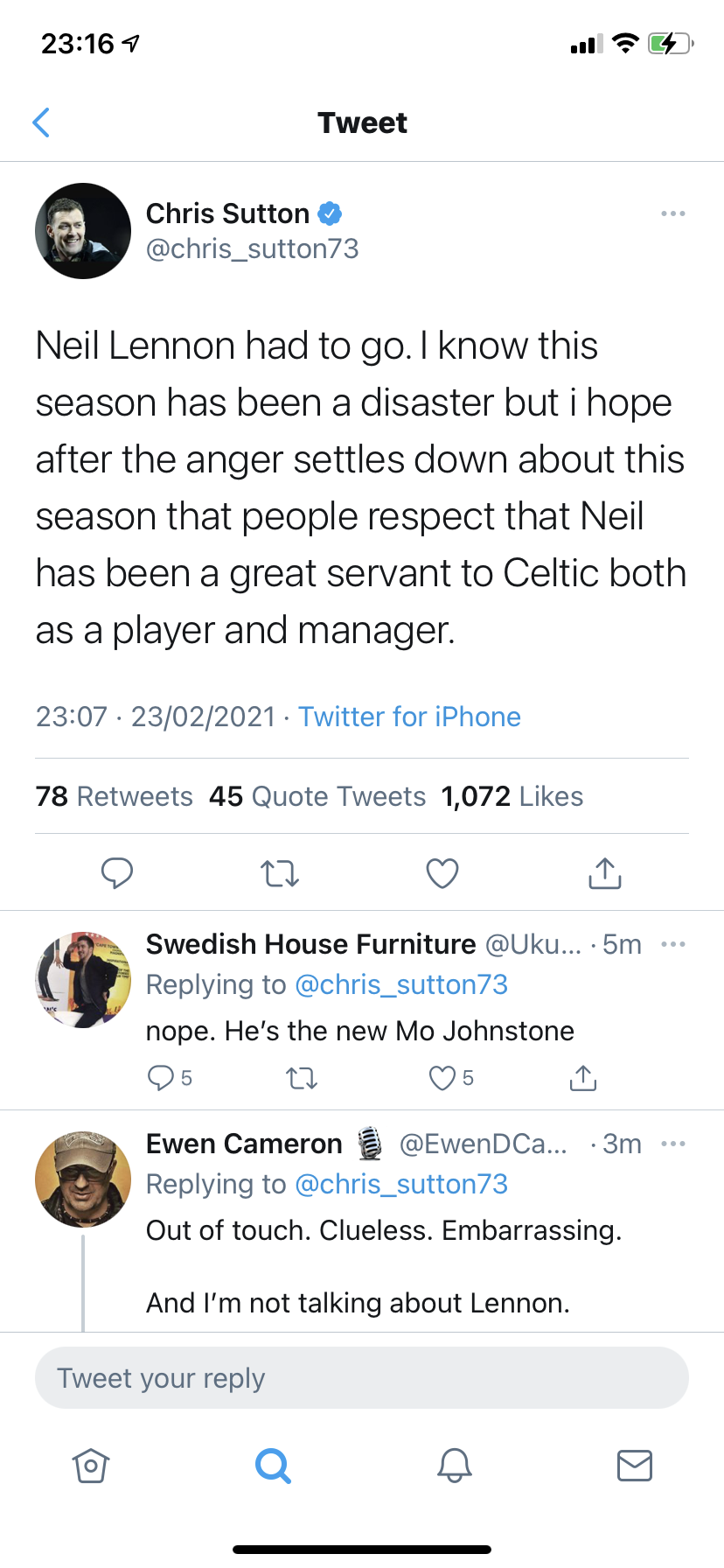Screen dimensions: 724x1568
Task: Open the Notifications bell tab
Action: [x=455, y=1465]
